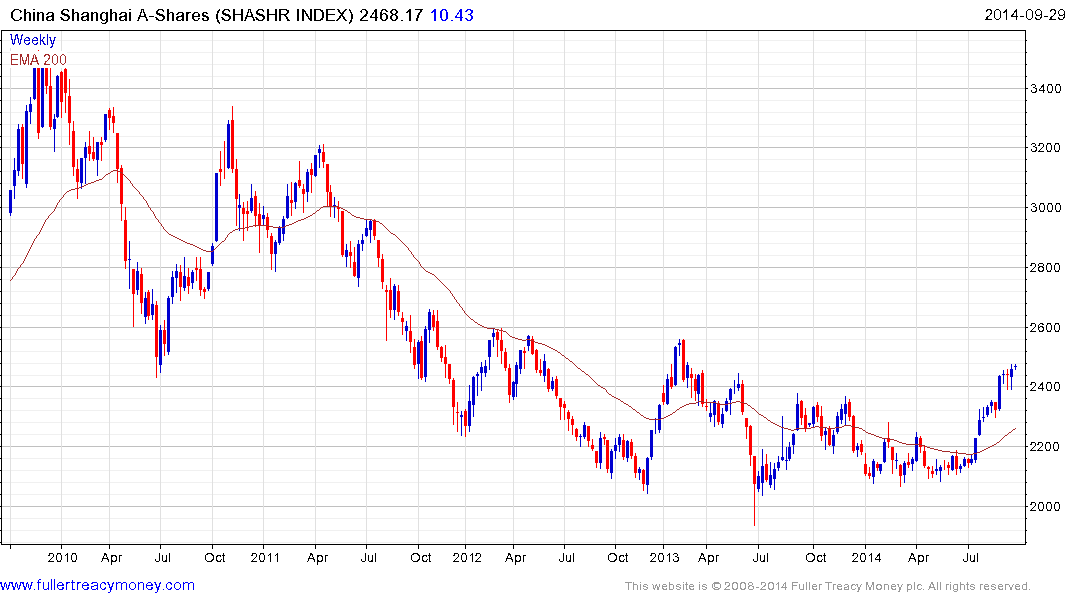Click the June 2013 low candle wick below 2000
The width and height of the screenshot is (1075, 600).
(x=755, y=504)
